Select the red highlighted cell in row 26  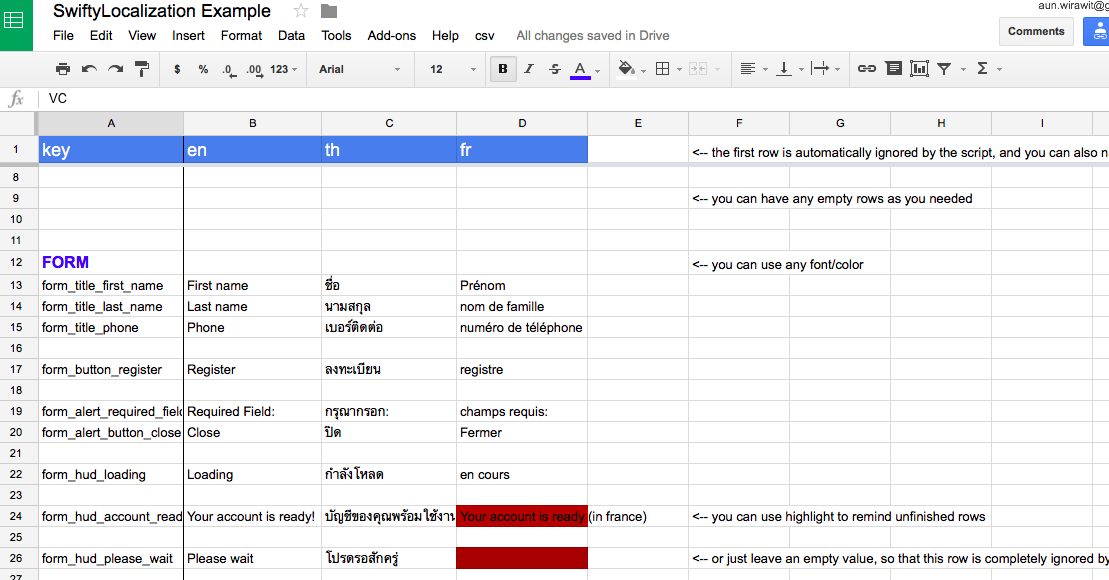click(x=522, y=558)
